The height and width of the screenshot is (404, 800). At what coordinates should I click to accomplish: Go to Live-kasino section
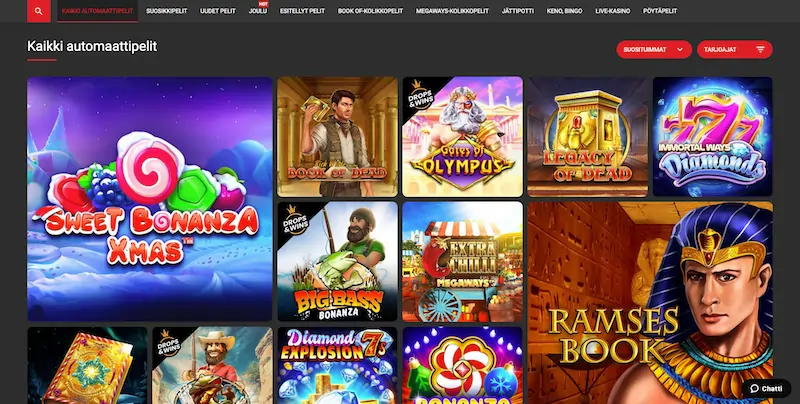612,11
